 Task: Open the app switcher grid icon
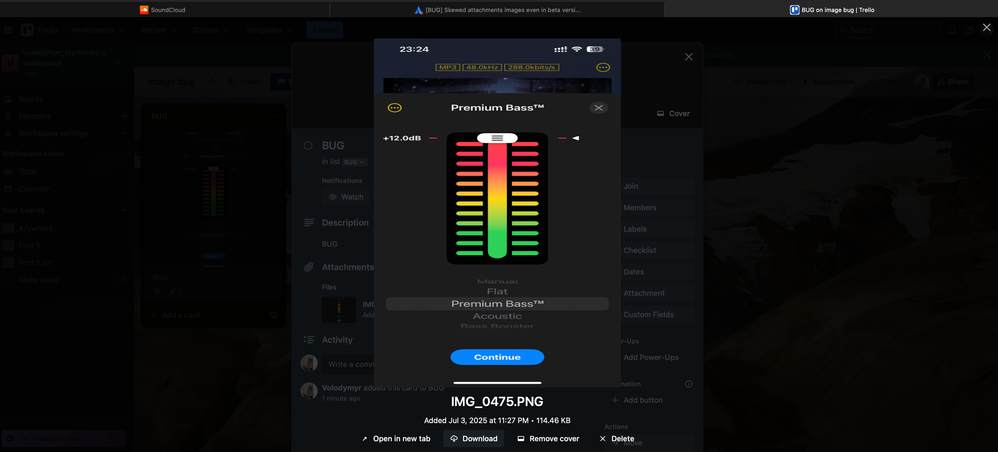(8, 30)
